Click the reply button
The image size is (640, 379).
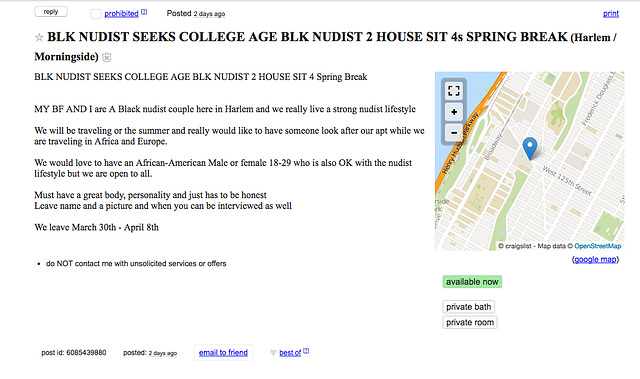[x=51, y=12]
